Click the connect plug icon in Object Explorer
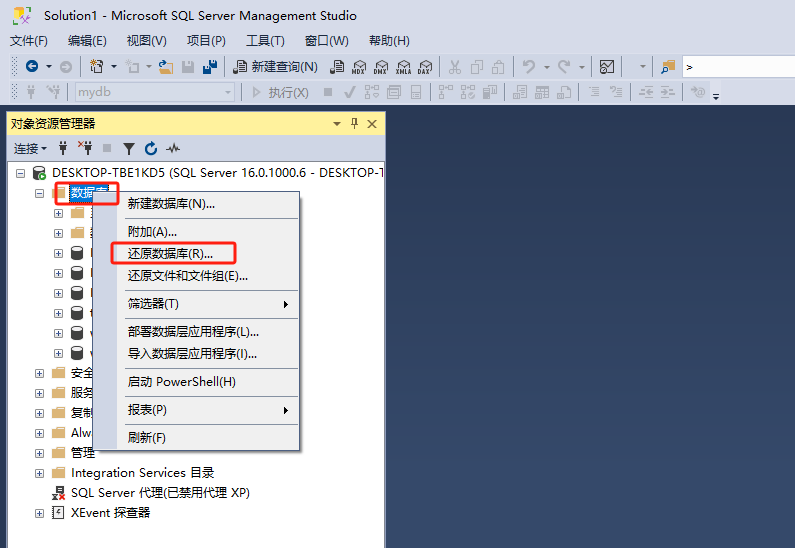The width and height of the screenshot is (795, 548). point(63,149)
